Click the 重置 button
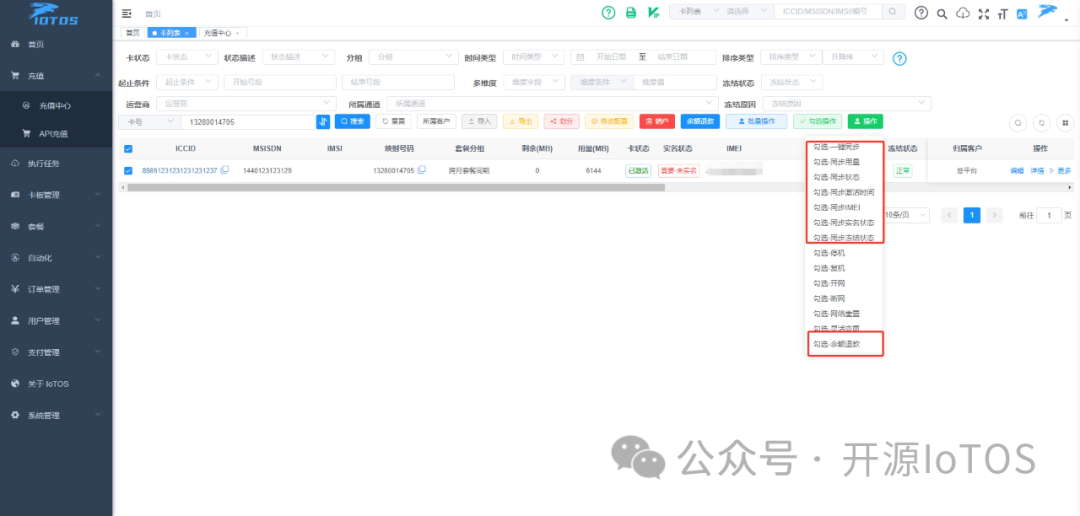The width and height of the screenshot is (1080, 516). point(393,121)
